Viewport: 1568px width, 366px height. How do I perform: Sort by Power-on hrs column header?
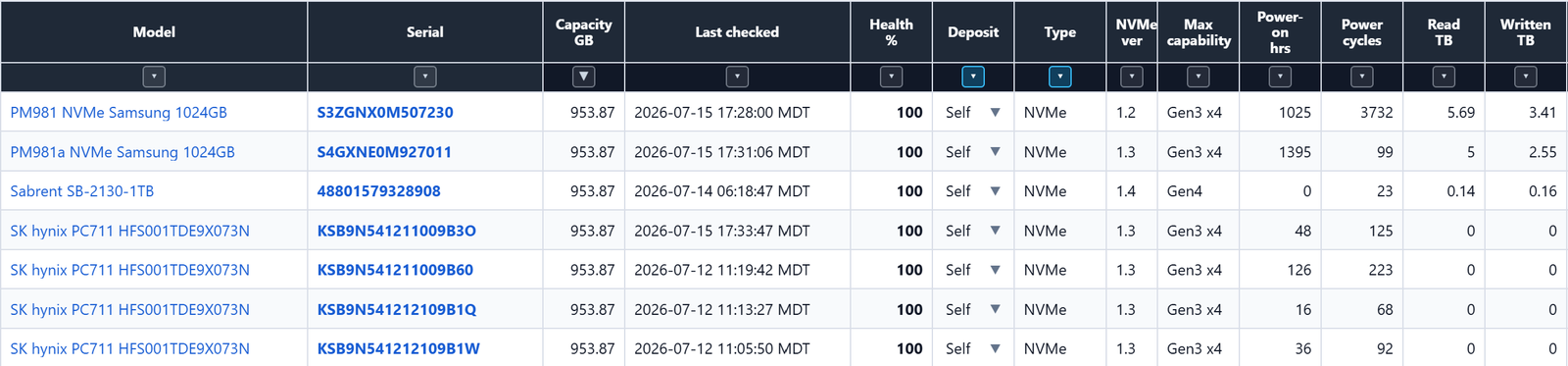(x=1280, y=32)
